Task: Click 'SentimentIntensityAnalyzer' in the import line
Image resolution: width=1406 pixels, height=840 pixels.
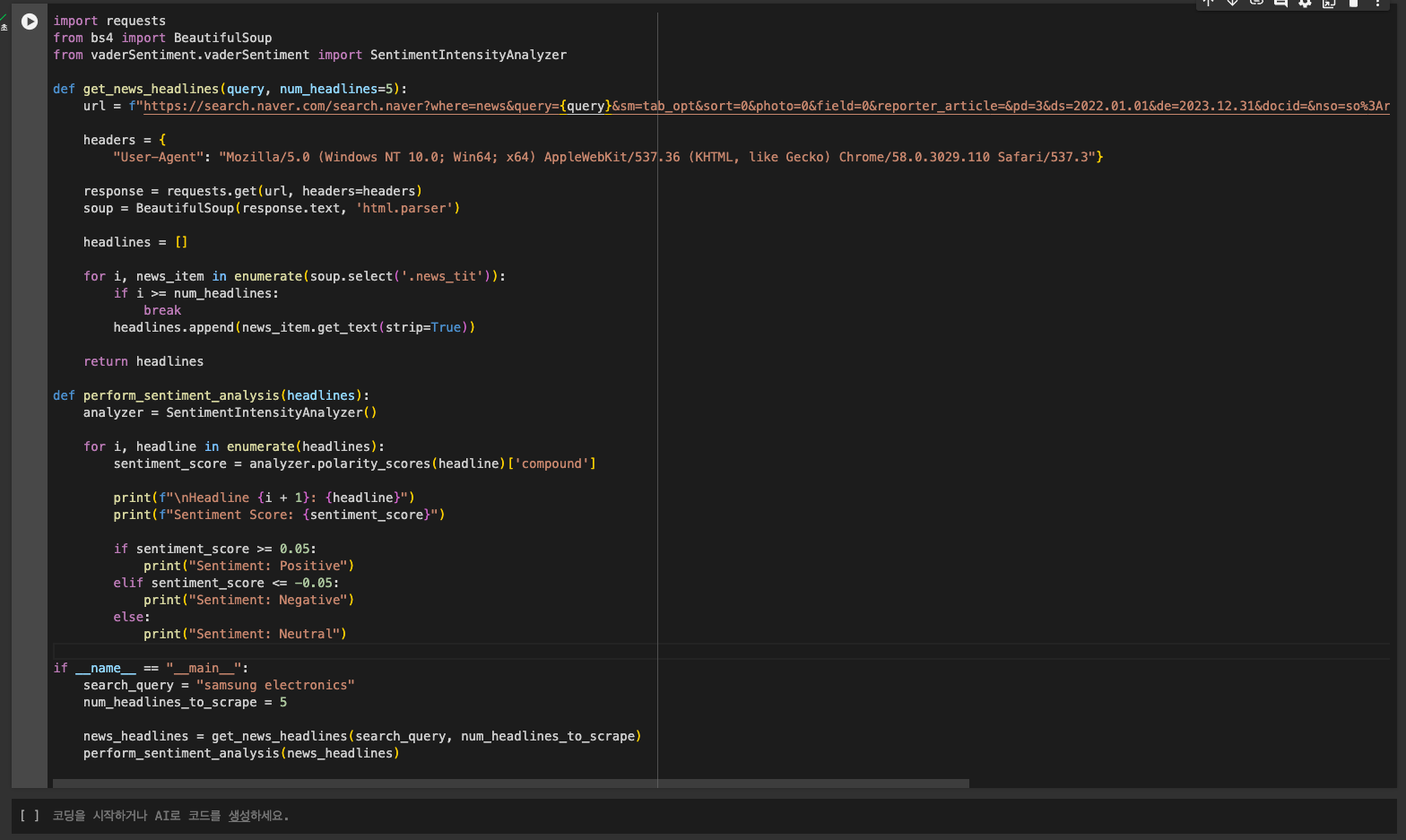Action: click(x=468, y=55)
